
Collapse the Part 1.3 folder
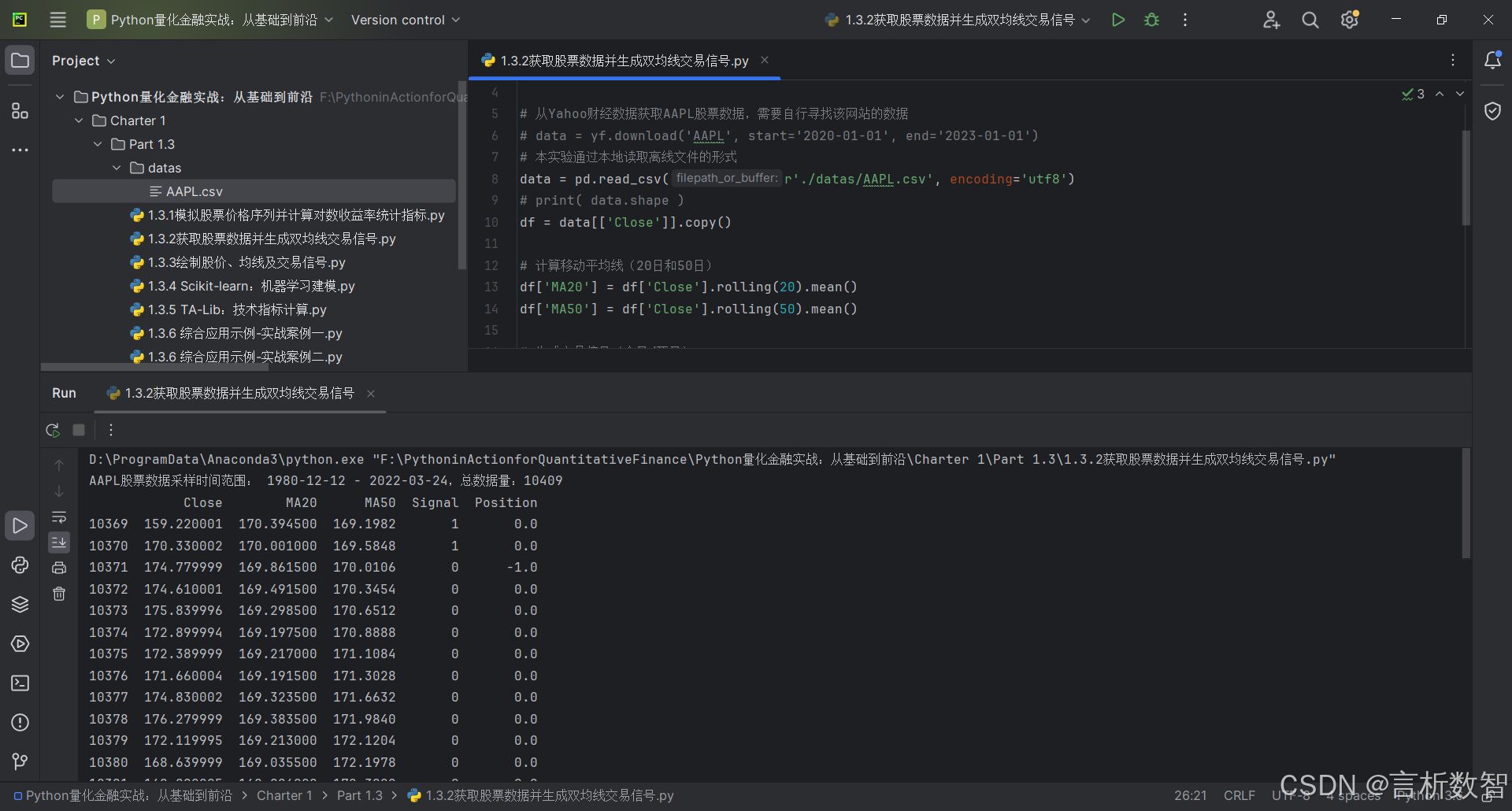click(98, 144)
